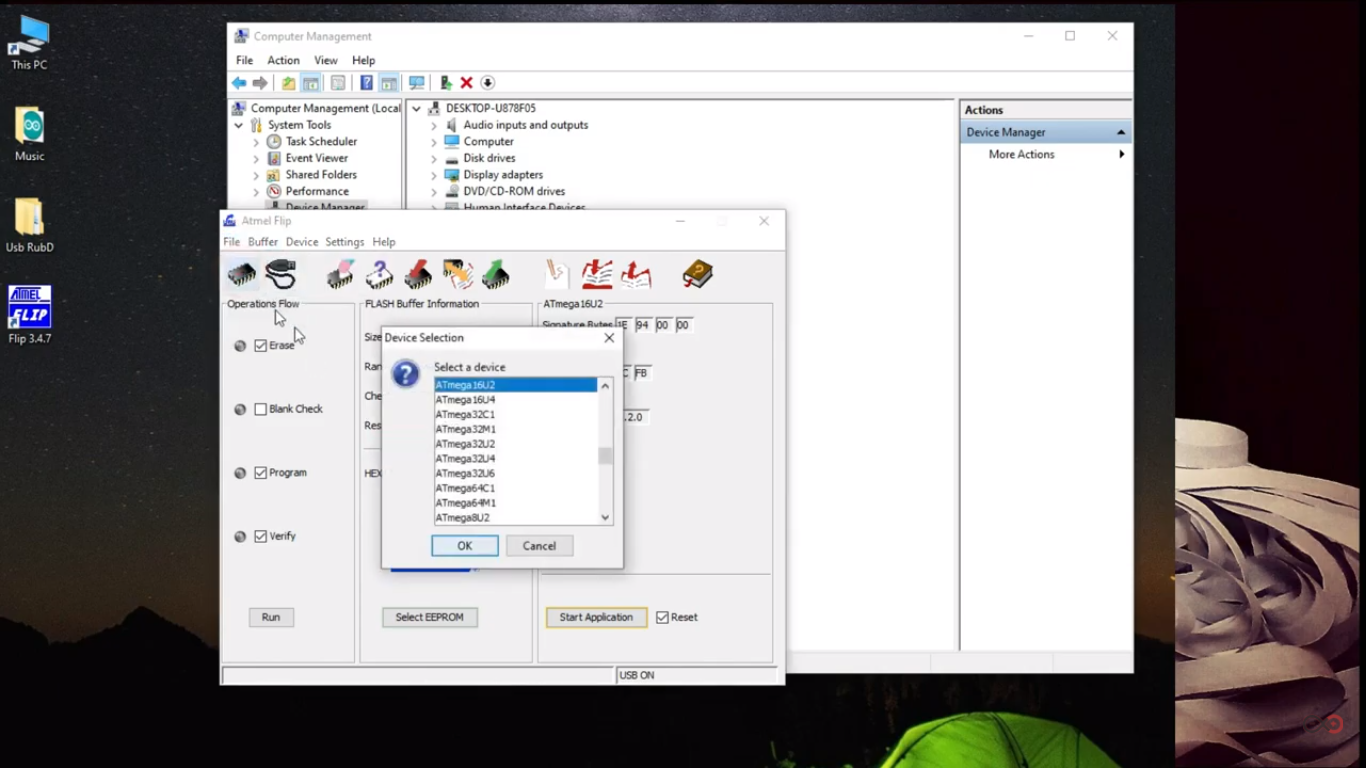Enable the Blank Check checkbox

(x=261, y=409)
